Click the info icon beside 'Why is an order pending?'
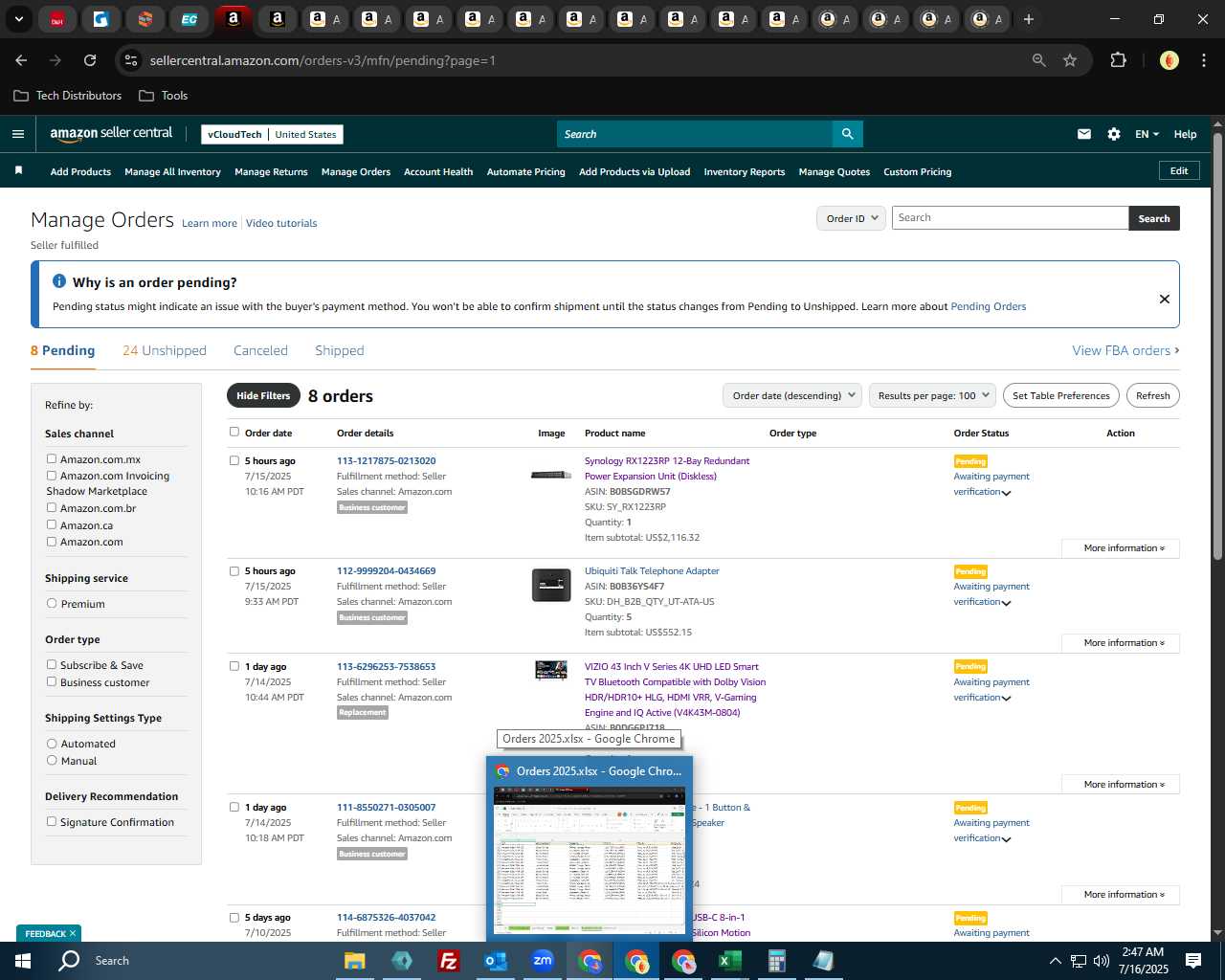Screen dimensions: 1225x980 click(x=59, y=281)
